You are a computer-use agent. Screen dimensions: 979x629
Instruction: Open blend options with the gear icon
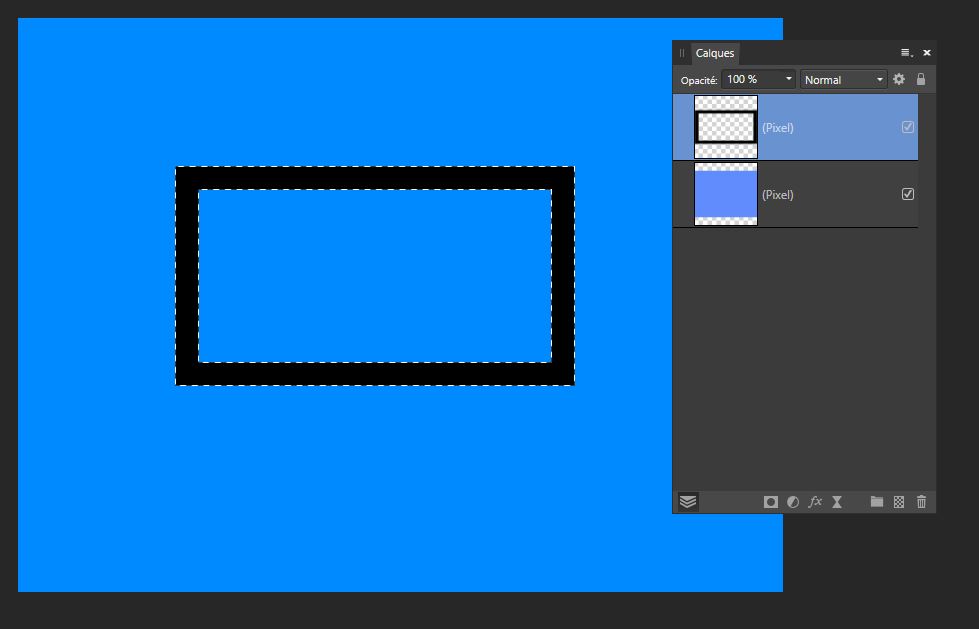(899, 79)
